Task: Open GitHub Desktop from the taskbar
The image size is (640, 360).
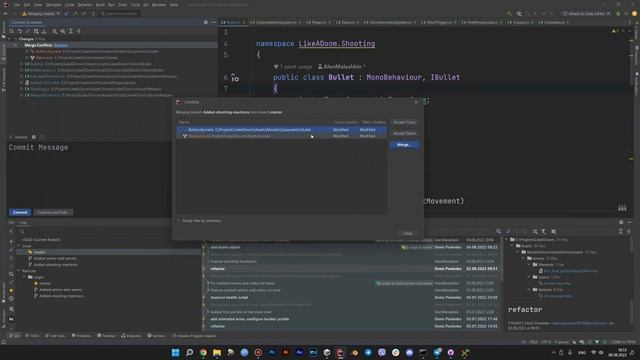Action: (450, 353)
